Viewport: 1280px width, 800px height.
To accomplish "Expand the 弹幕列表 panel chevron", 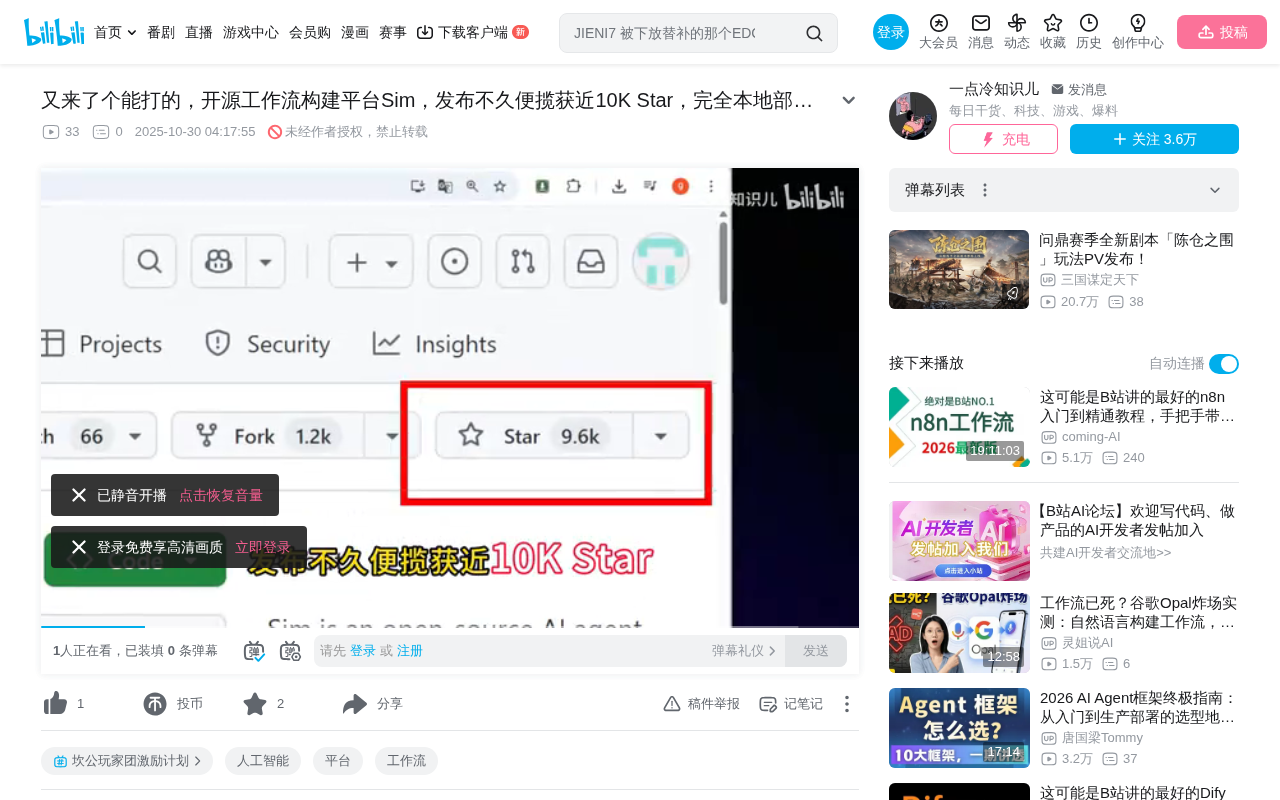I will click(1215, 190).
